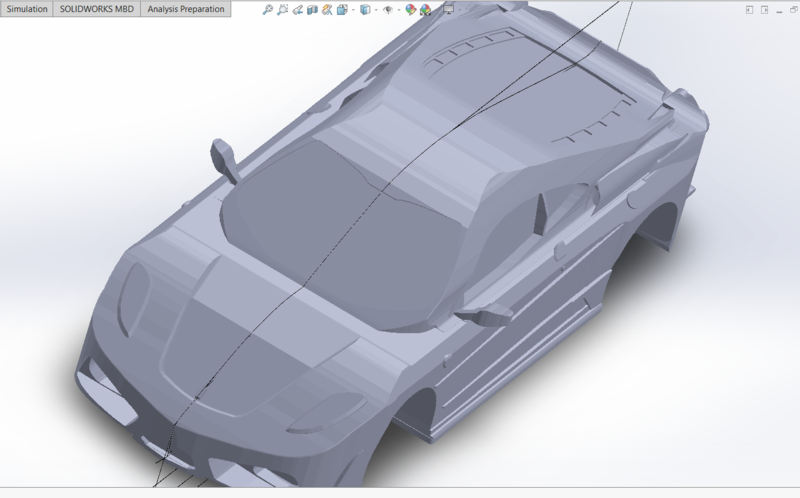The height and width of the screenshot is (498, 800).
Task: Return to the Previous View
Action: click(298, 10)
